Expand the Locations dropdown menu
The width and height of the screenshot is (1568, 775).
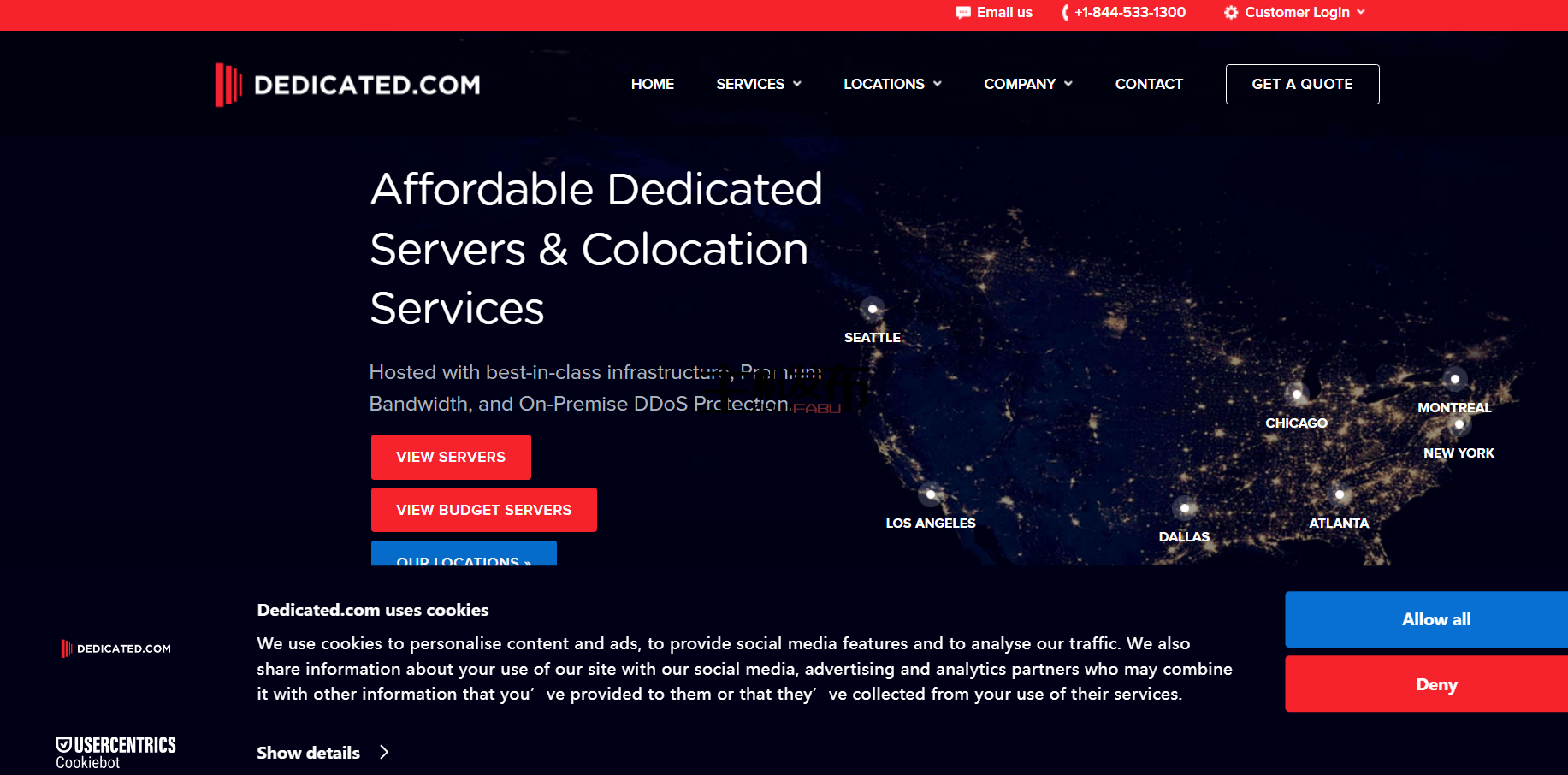[x=891, y=84]
